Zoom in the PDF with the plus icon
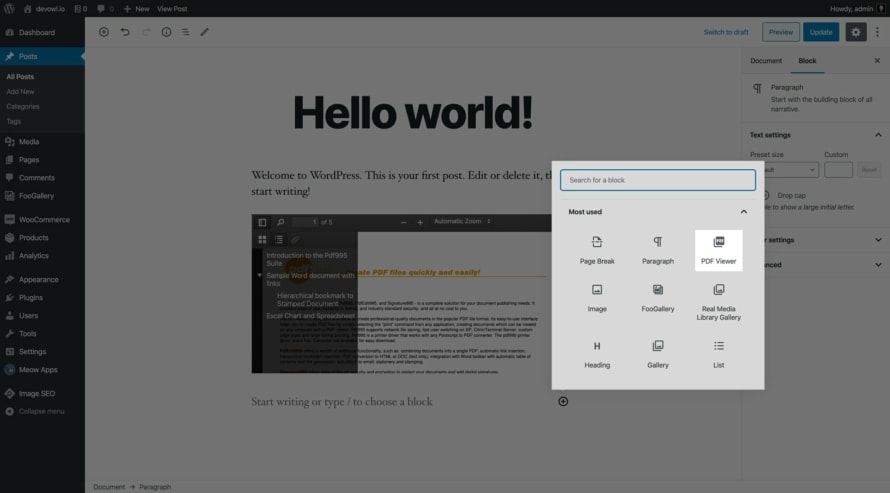Image resolution: width=890 pixels, height=493 pixels. pyautogui.click(x=420, y=222)
